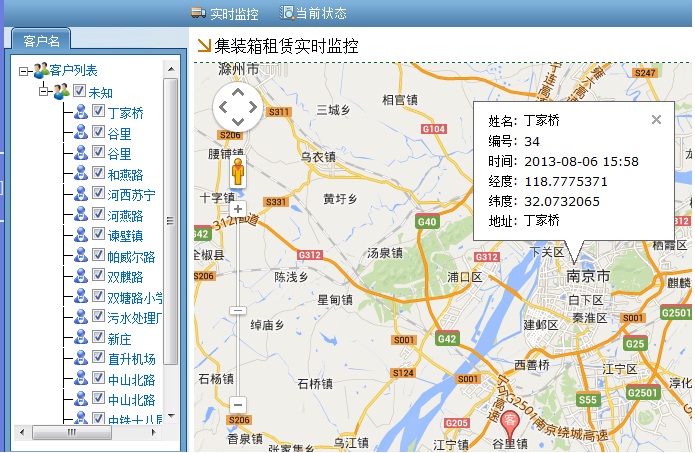Pan the map up
Image resolution: width=695 pixels, height=453 pixels.
238,92
